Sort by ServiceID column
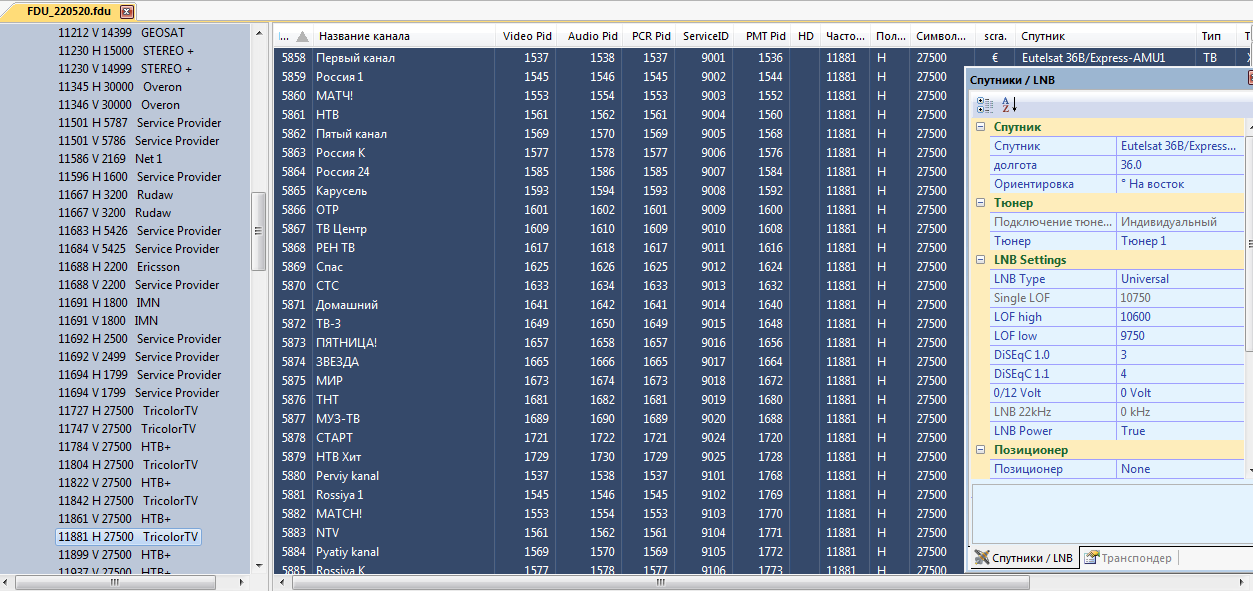Screen dimensions: 1253x591 (706, 36)
